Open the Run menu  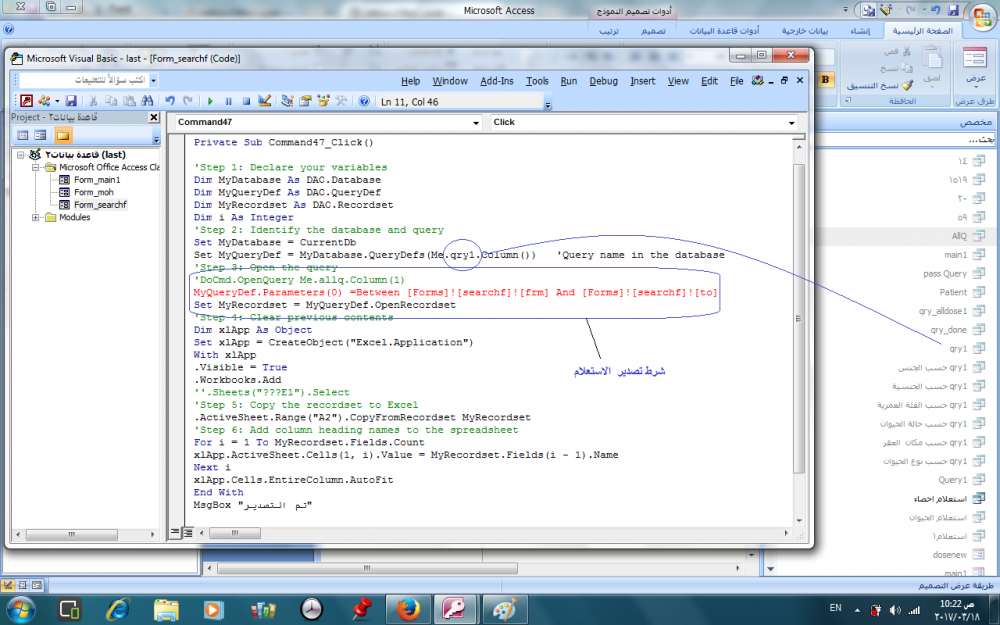coord(568,81)
